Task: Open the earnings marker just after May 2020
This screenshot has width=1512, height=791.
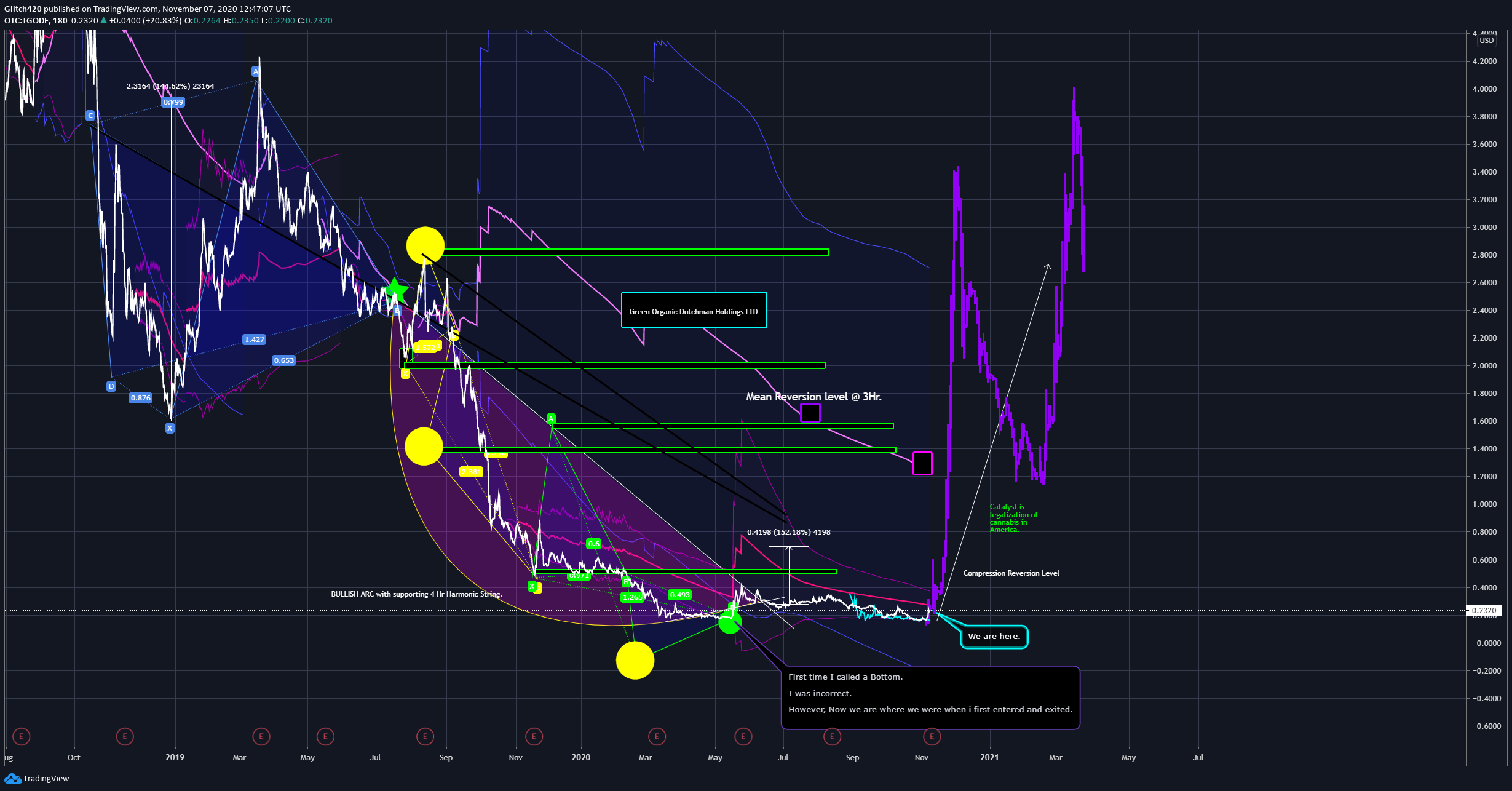Action: coord(743,736)
